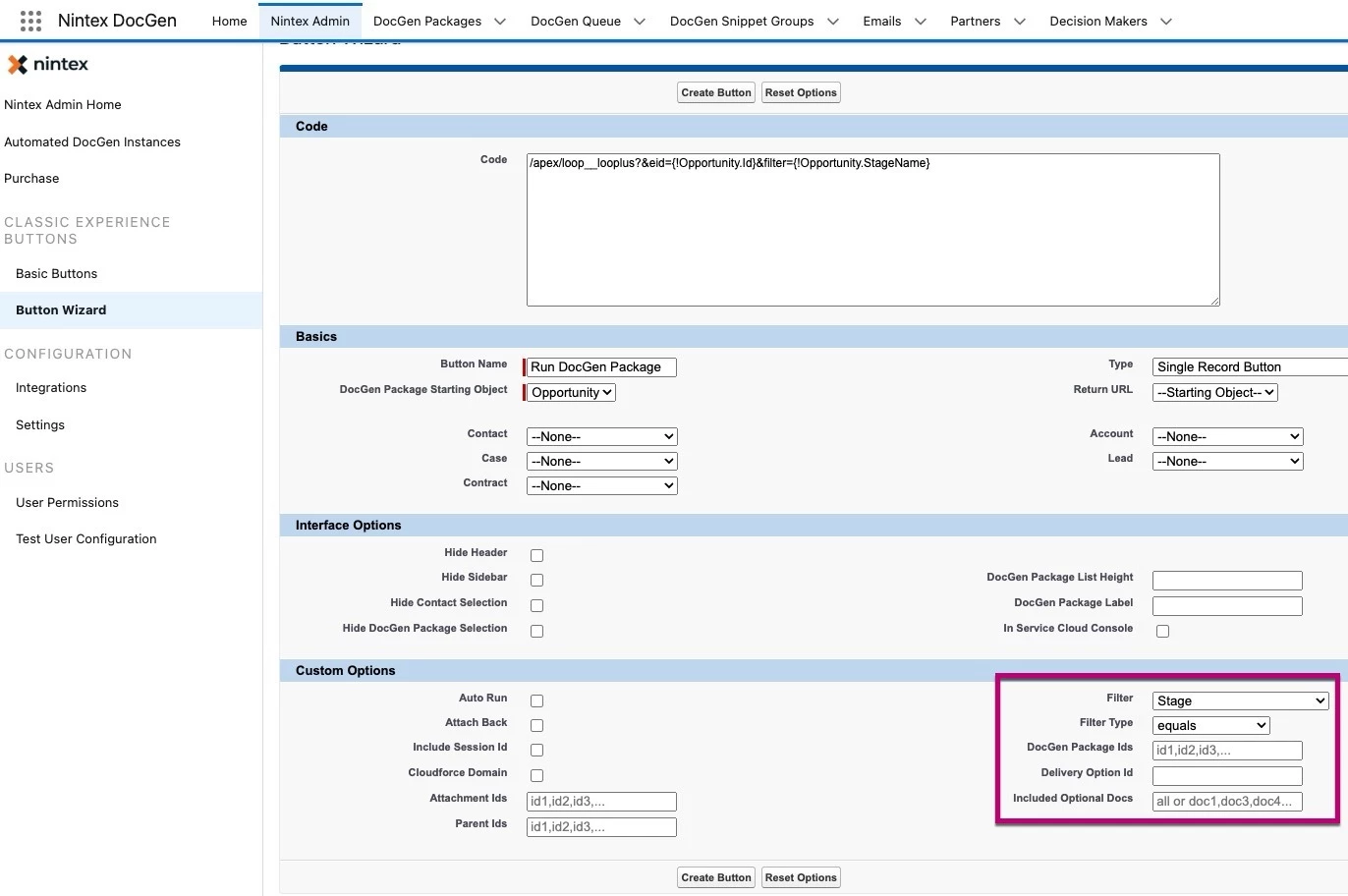
Task: Open Integrations configuration
Action: 51,387
